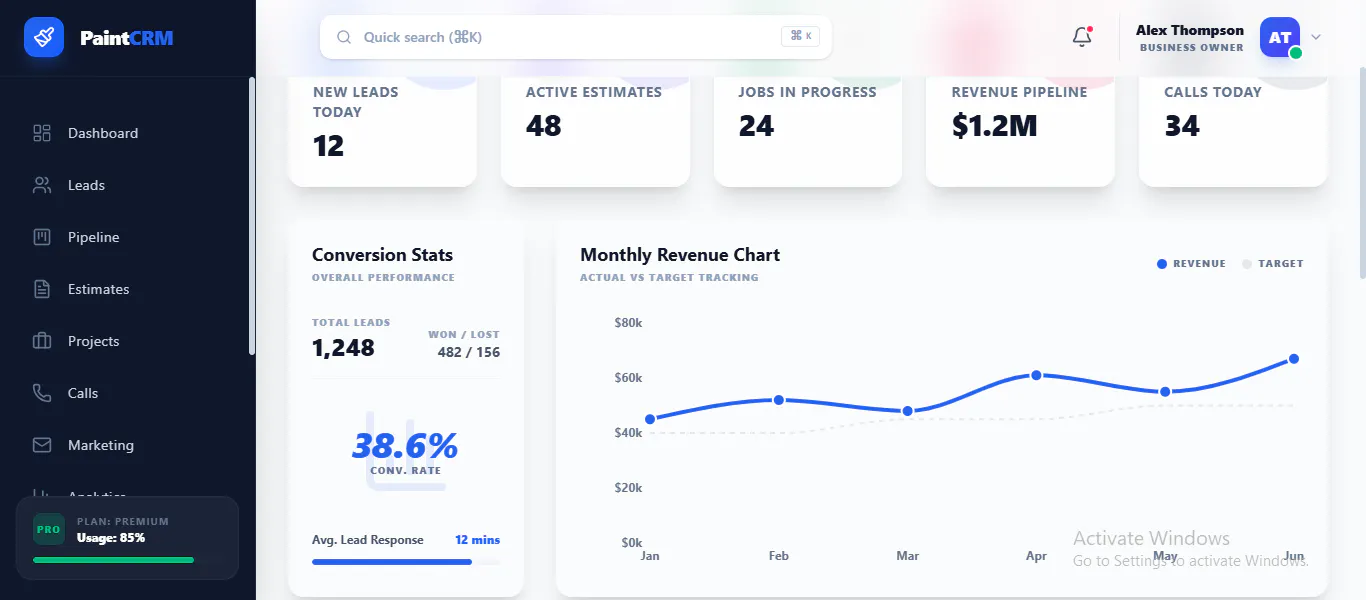The height and width of the screenshot is (600, 1366).
Task: Click the 38.6% conversion rate value
Action: pos(405,445)
